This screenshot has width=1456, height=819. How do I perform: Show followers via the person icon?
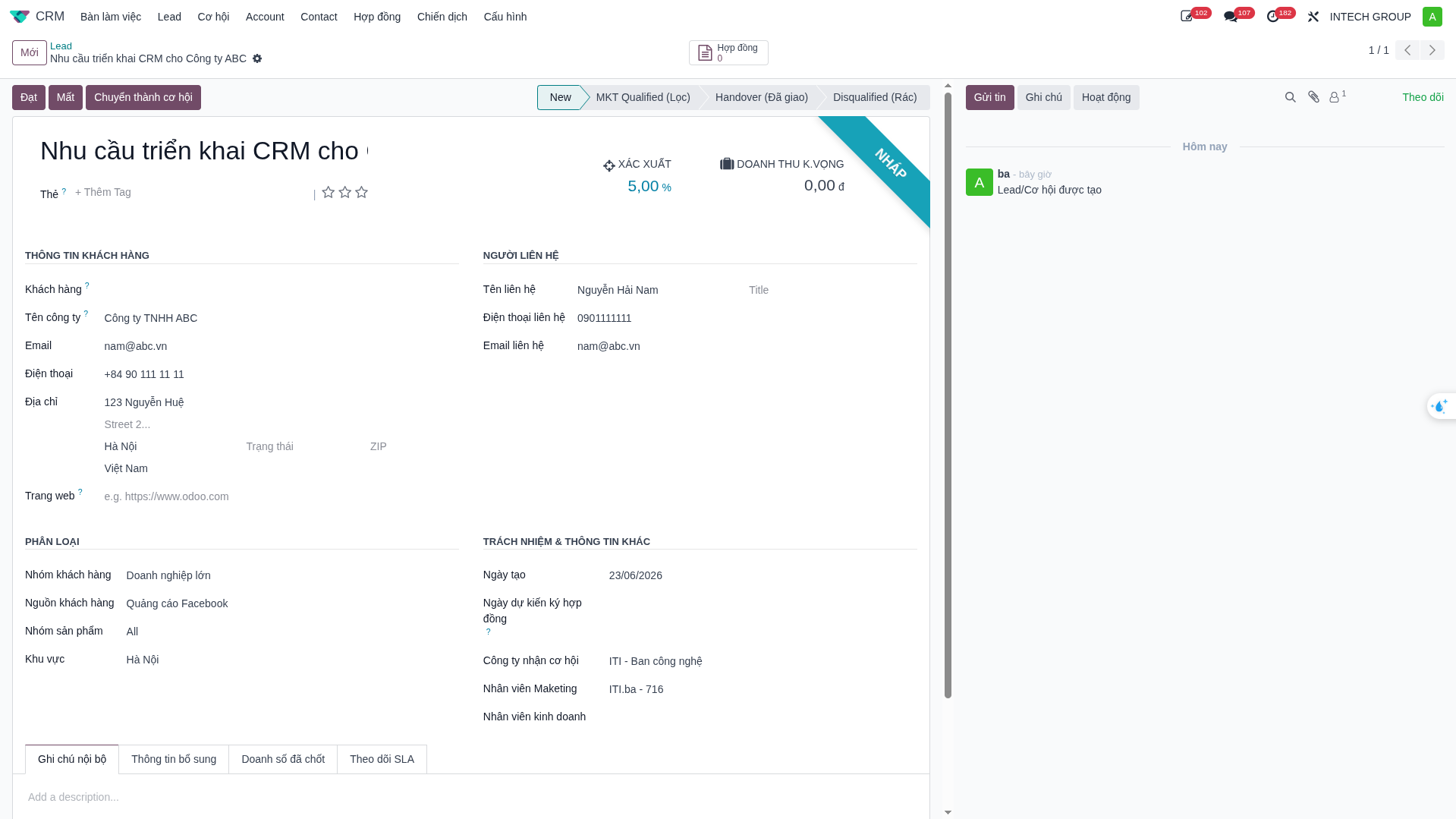(1337, 96)
